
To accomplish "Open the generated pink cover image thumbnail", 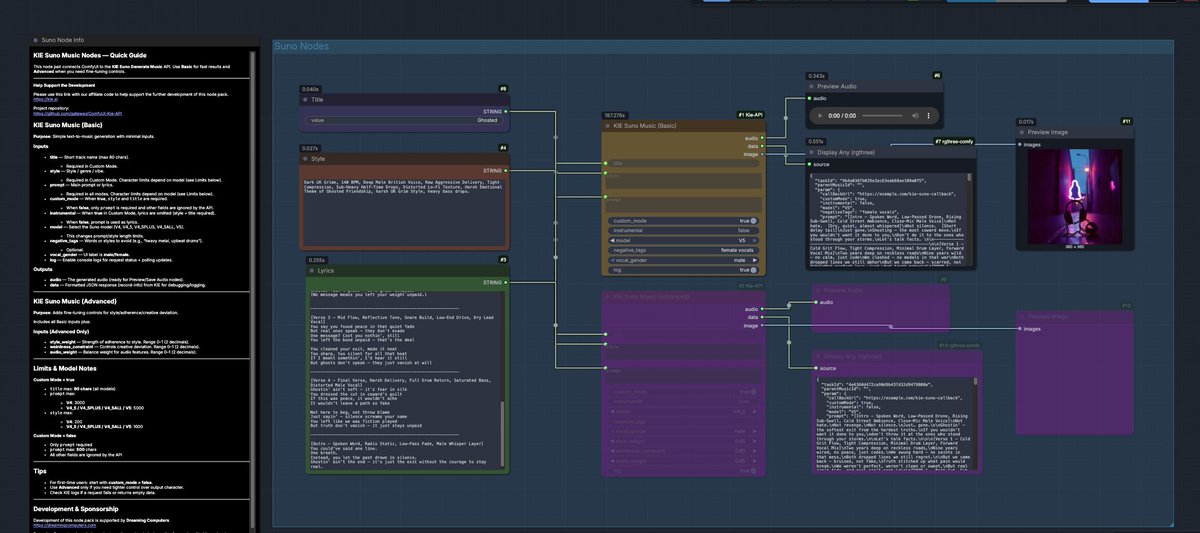I will click(1076, 196).
